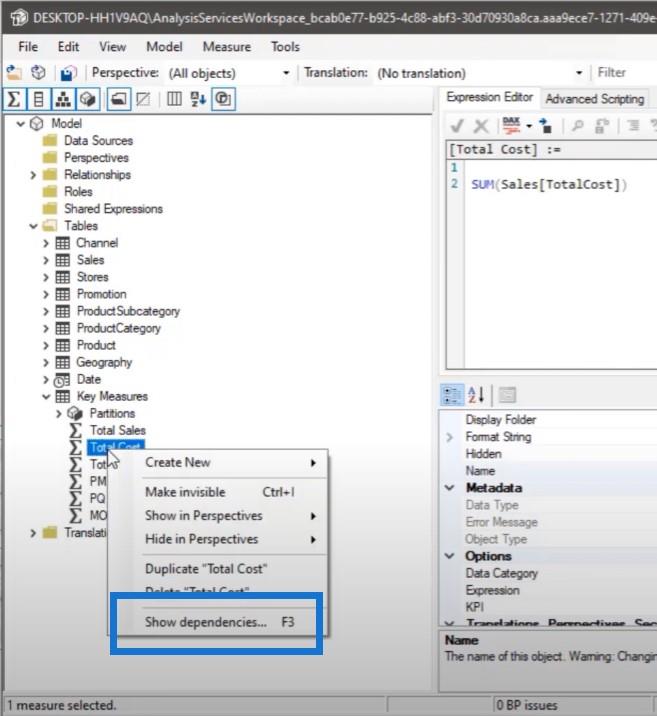
Task: Open the Measure menu
Action: 227,47
